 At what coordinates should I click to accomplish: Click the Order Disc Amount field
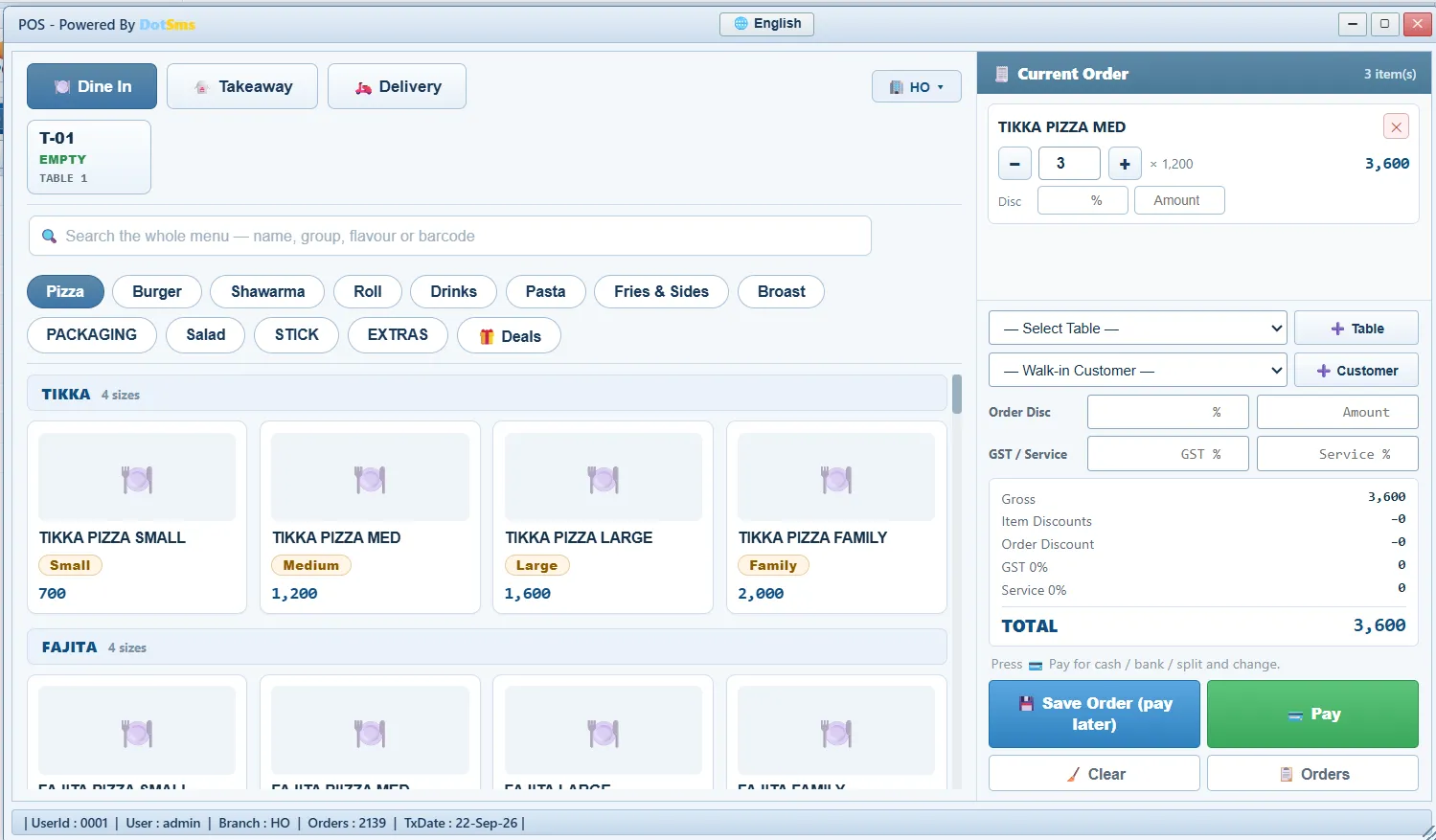coord(1337,412)
